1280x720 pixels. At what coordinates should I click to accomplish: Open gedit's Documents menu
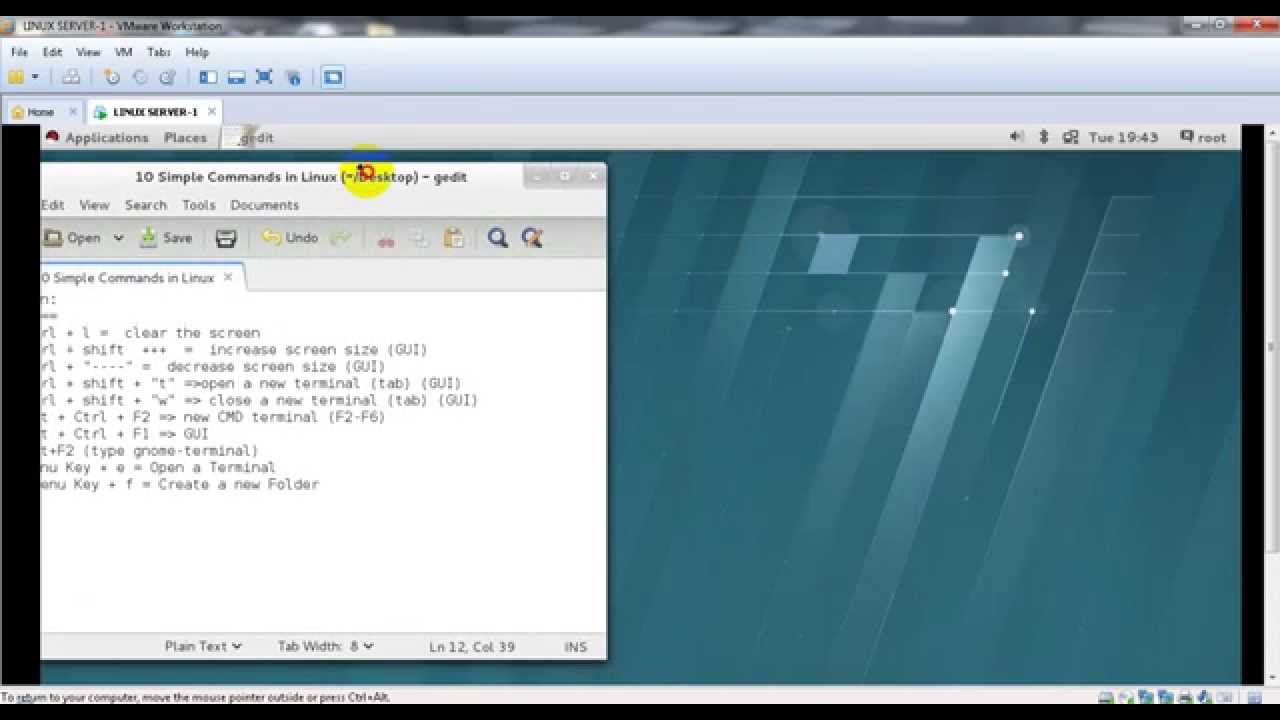pyautogui.click(x=264, y=205)
